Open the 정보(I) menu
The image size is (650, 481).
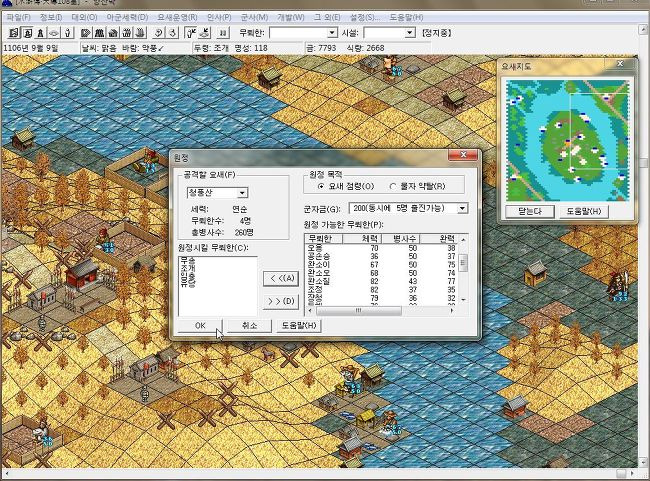(51, 17)
